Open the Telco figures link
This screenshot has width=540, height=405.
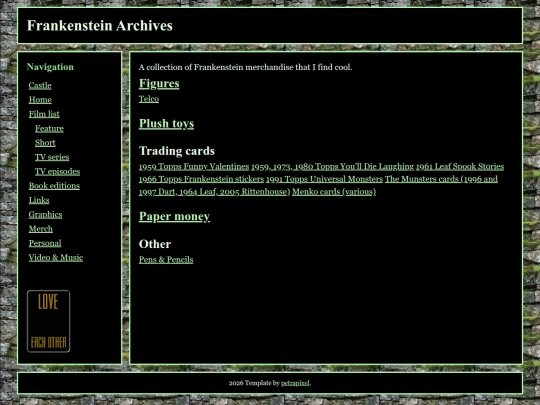(x=149, y=99)
